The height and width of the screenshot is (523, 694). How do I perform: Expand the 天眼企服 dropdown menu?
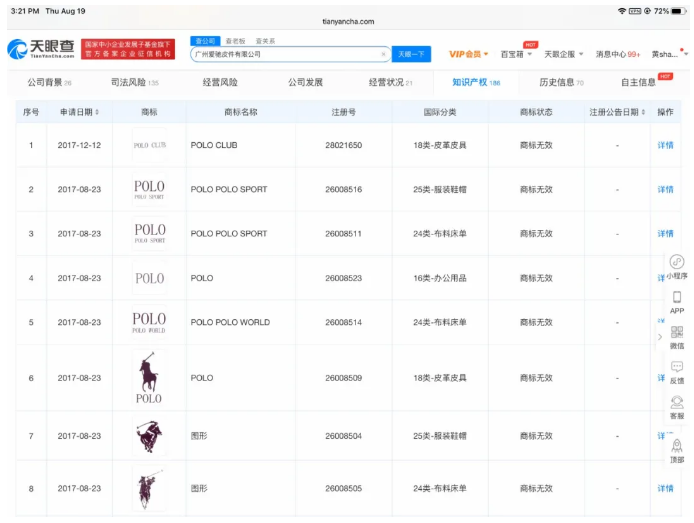point(565,54)
